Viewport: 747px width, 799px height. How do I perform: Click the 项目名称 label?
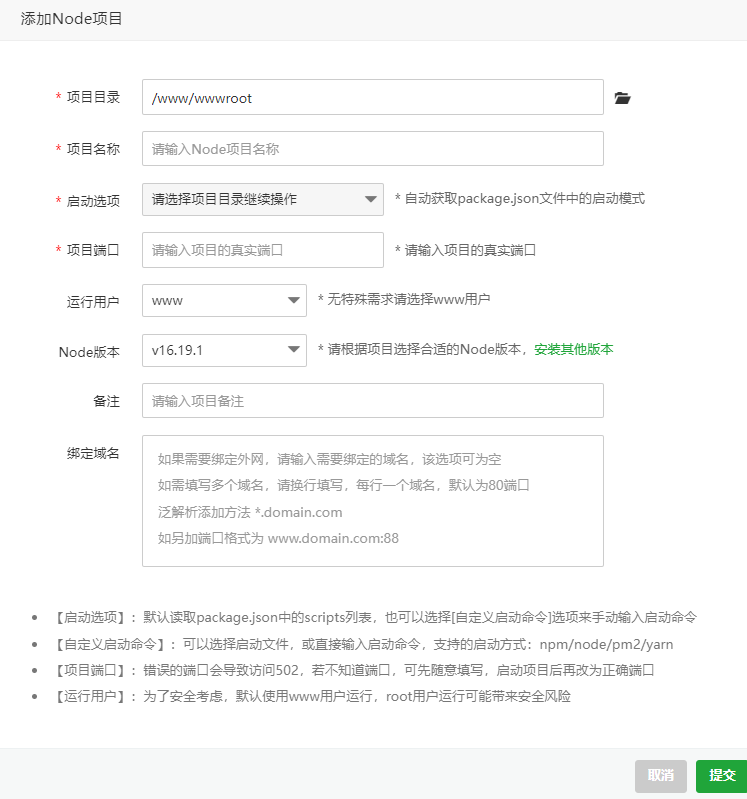point(93,149)
